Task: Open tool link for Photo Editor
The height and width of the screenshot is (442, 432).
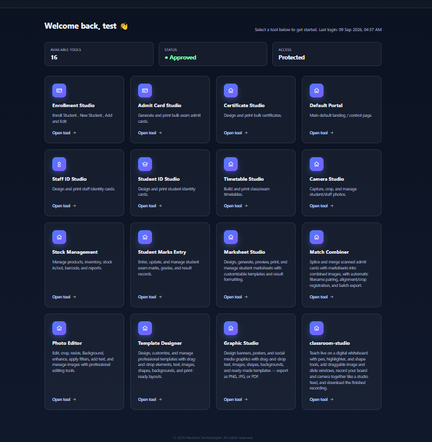Action: click(x=64, y=399)
